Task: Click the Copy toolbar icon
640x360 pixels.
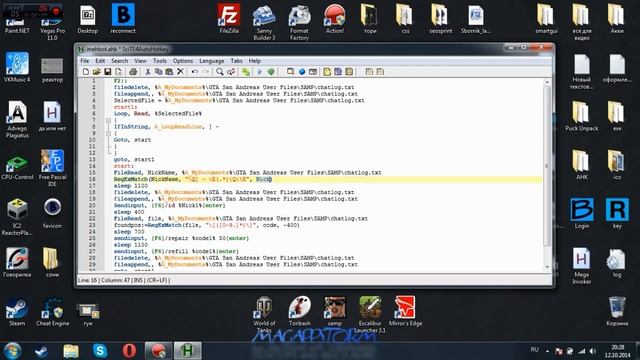Action: point(158,72)
